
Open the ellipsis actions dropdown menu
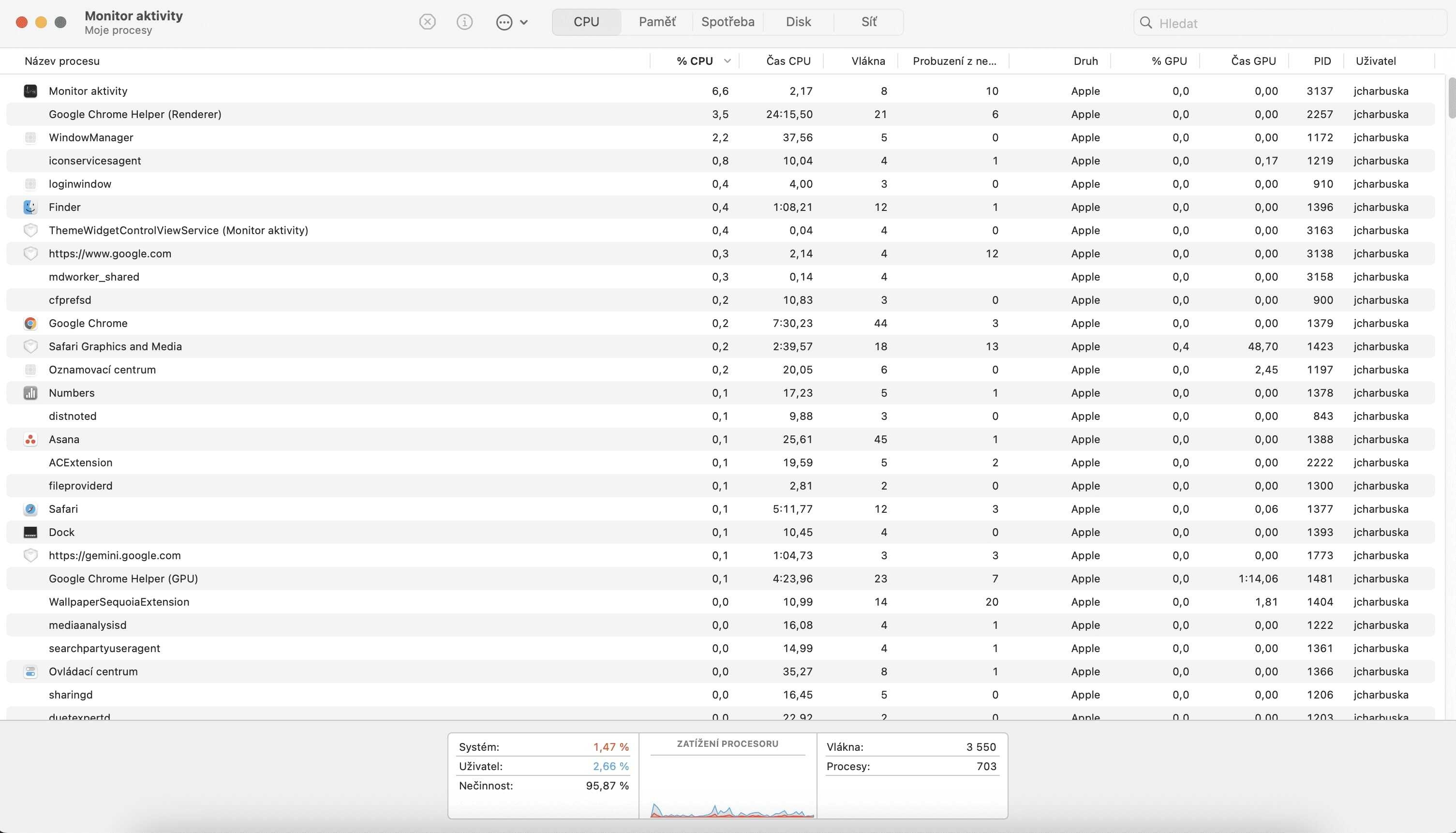[511, 22]
